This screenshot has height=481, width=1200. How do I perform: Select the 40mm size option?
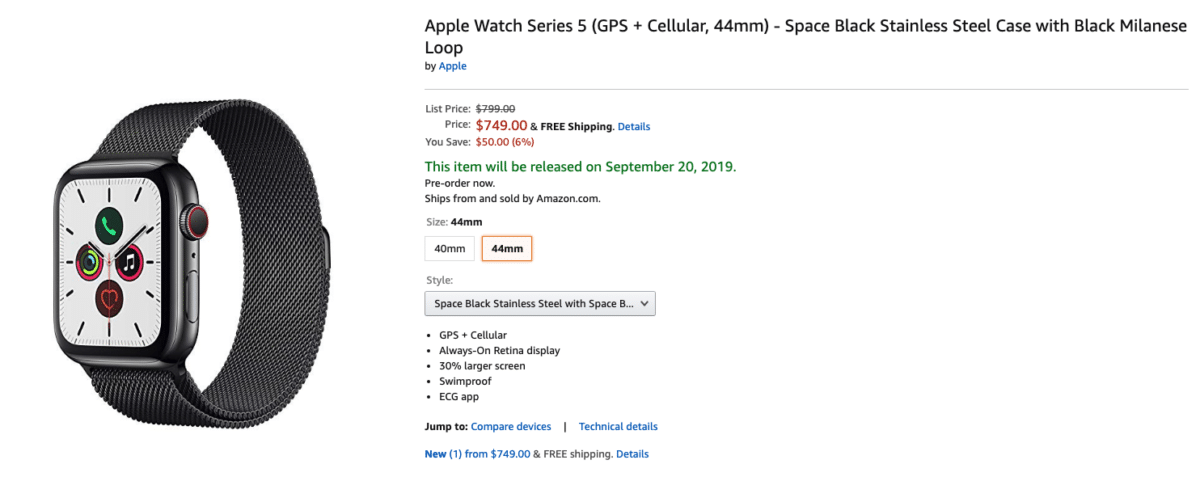[449, 248]
